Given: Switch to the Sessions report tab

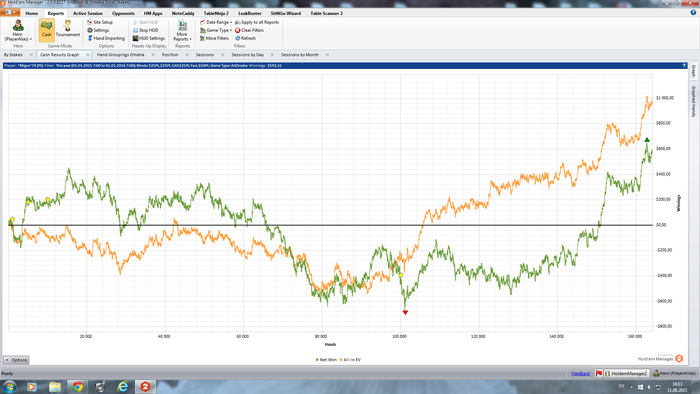Looking at the screenshot, I should point(205,54).
